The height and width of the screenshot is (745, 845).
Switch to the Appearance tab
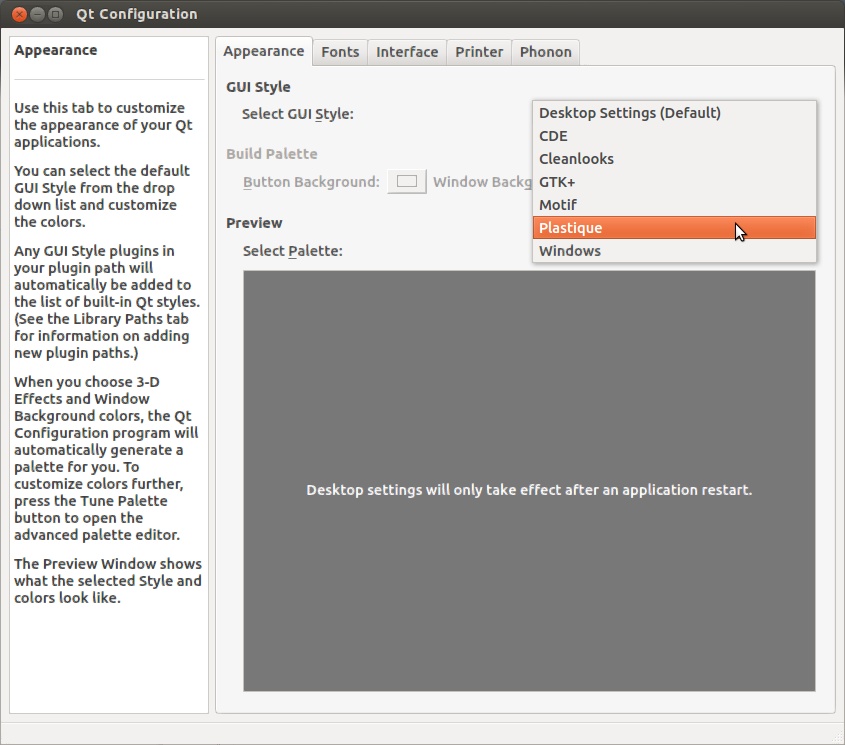point(264,51)
